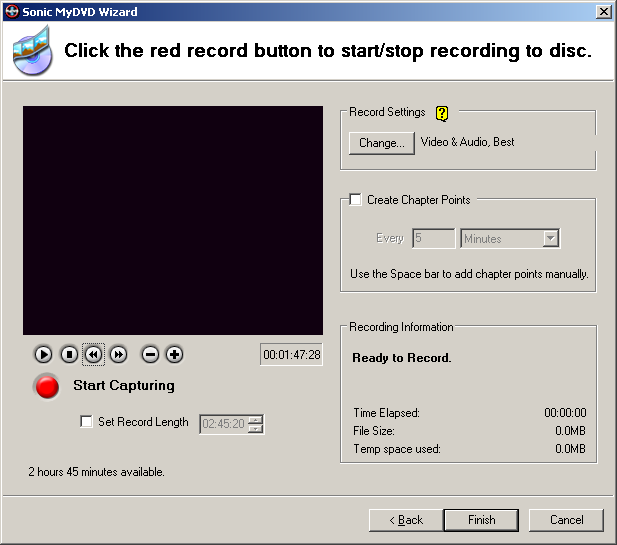Click the Rewind button
The height and width of the screenshot is (545, 617).
94,355
